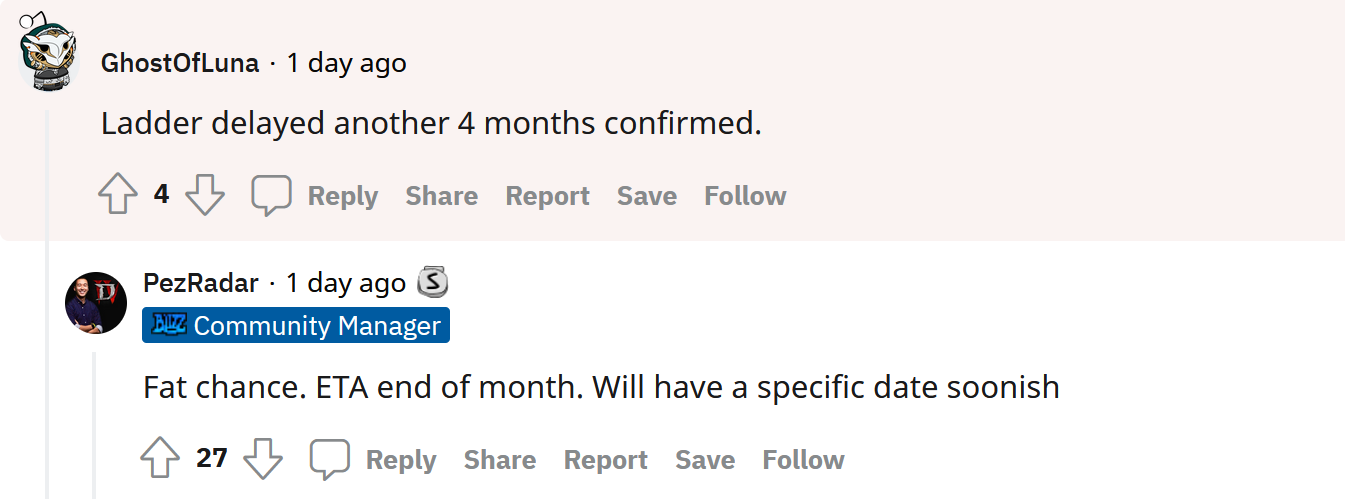Click the silver award icon beside PezRadar

tap(432, 283)
